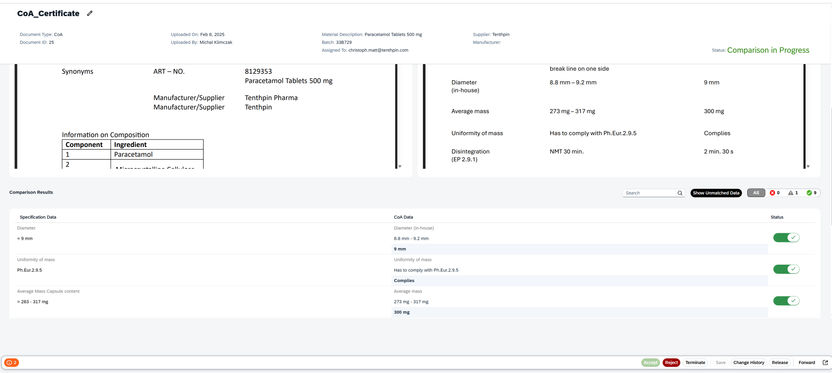The width and height of the screenshot is (832, 373).
Task: Click the CoA Data column header
Action: pyautogui.click(x=404, y=217)
